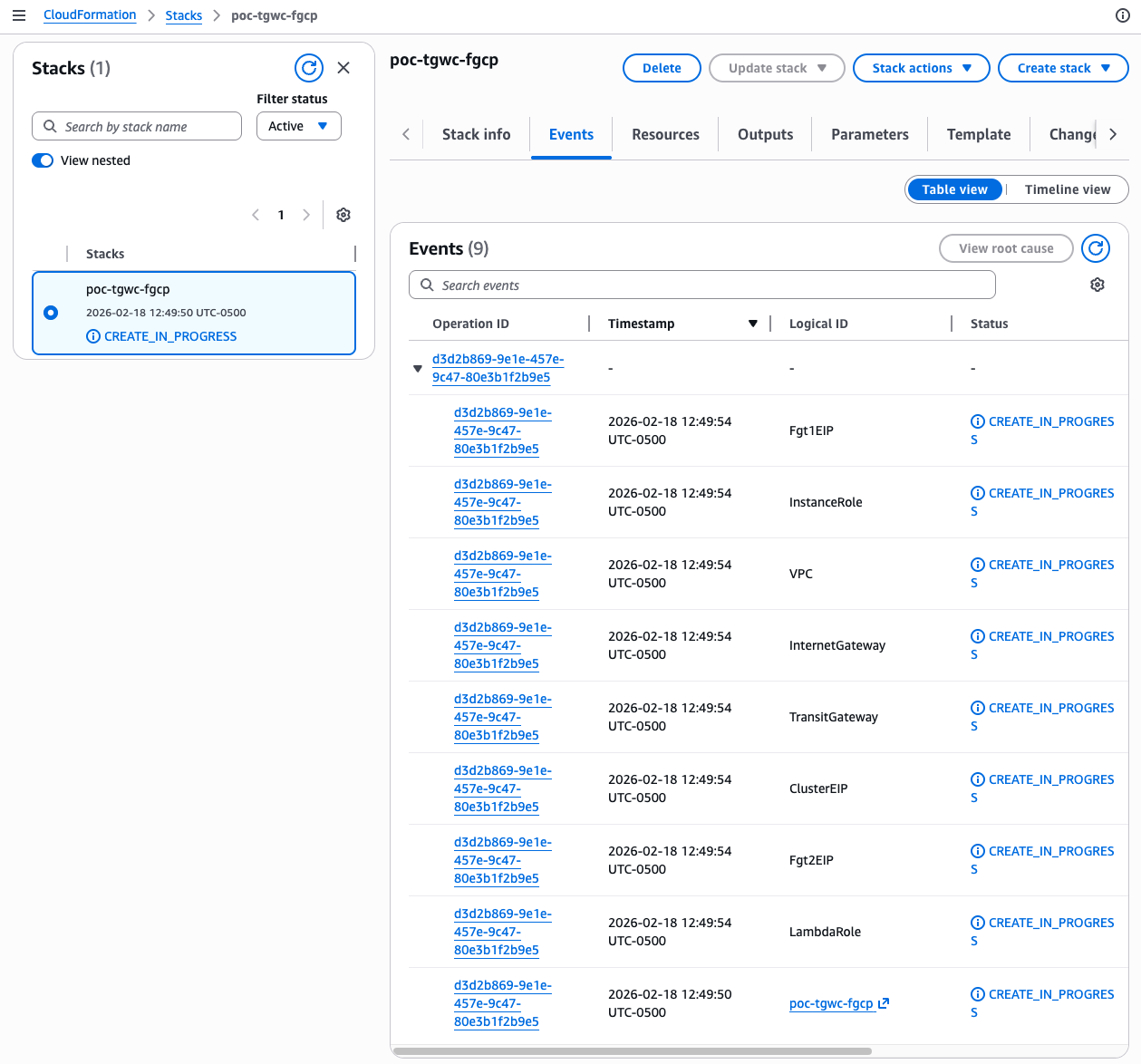
Task: Open Events table settings gear
Action: [x=1097, y=285]
